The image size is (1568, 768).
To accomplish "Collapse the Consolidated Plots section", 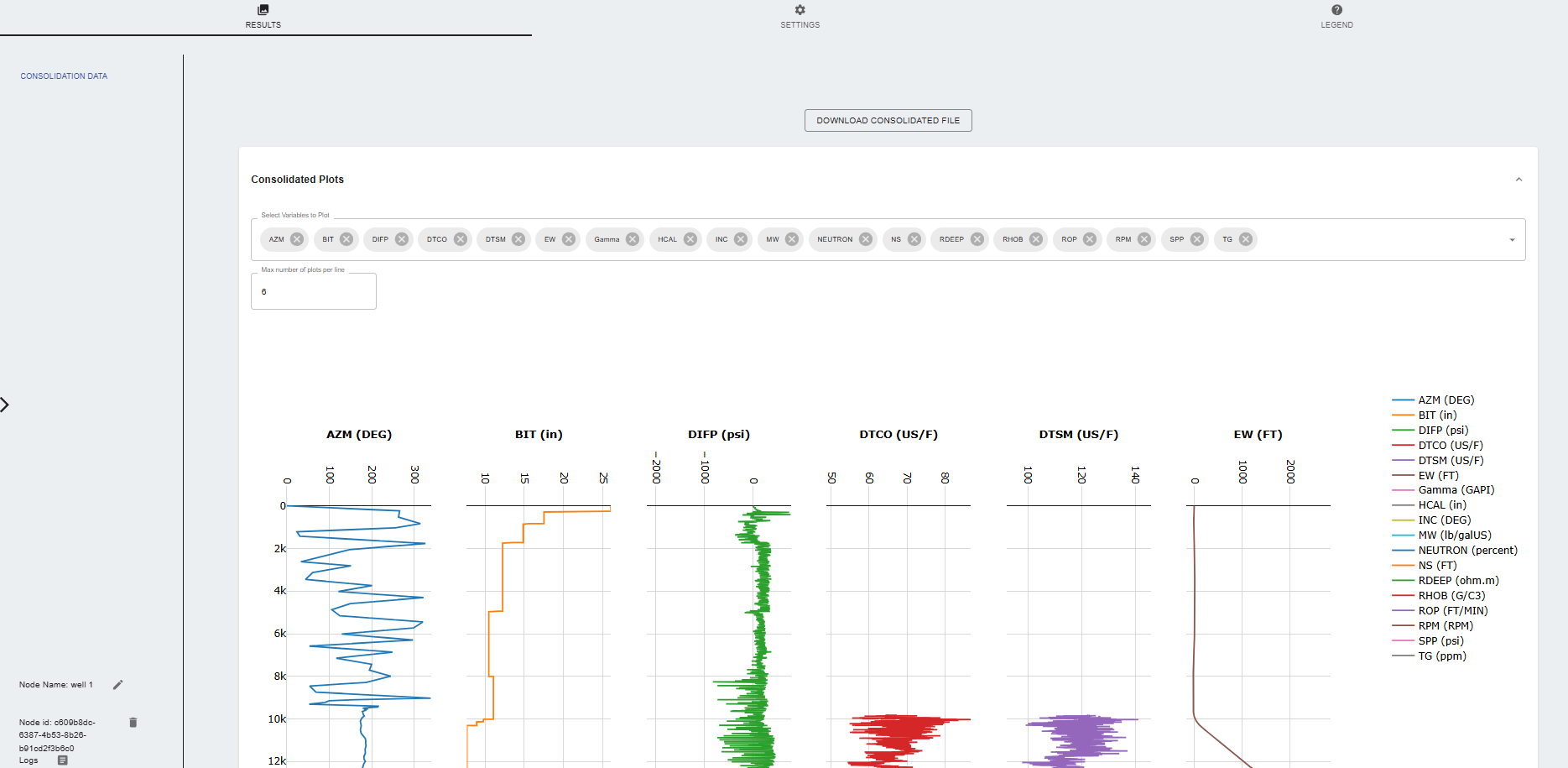I will [x=1519, y=180].
